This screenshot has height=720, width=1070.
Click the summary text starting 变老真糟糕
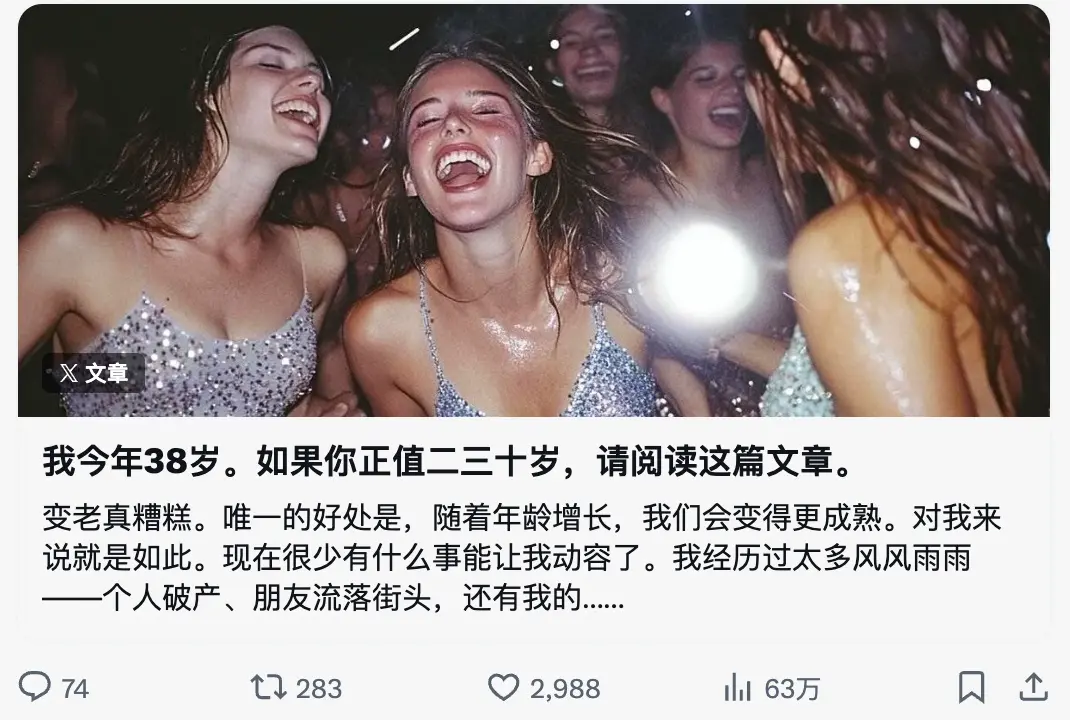[522, 558]
